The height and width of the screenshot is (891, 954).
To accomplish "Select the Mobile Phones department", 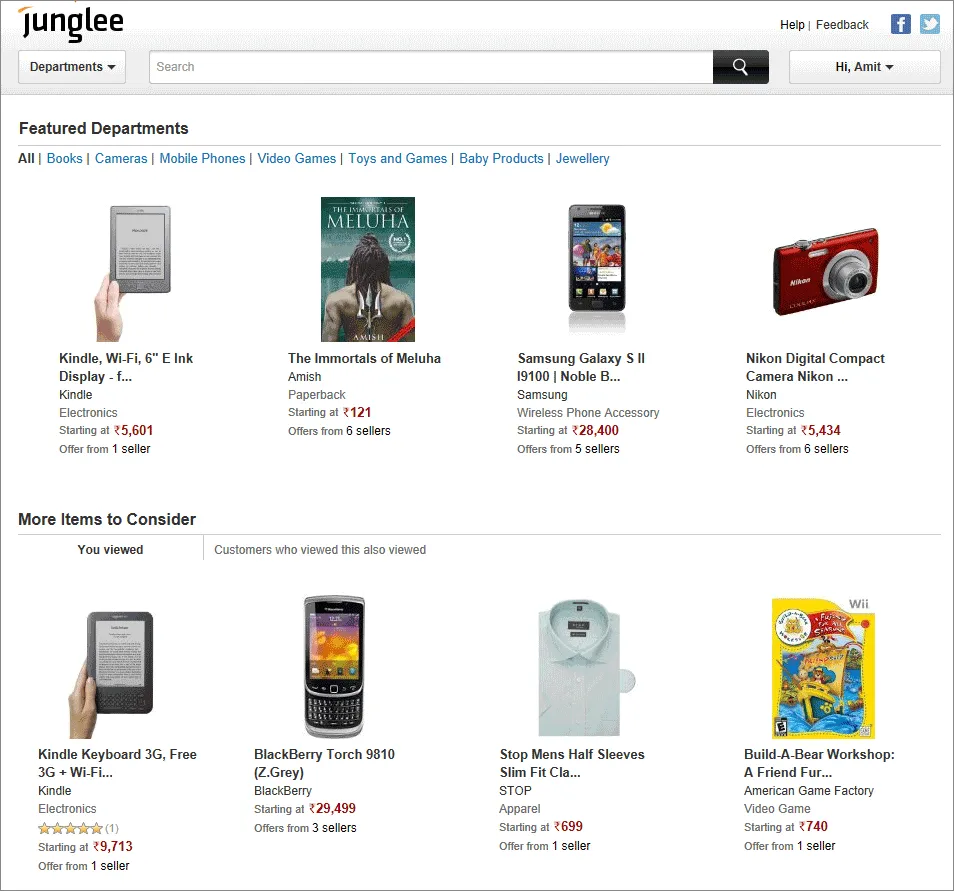I will coord(202,158).
